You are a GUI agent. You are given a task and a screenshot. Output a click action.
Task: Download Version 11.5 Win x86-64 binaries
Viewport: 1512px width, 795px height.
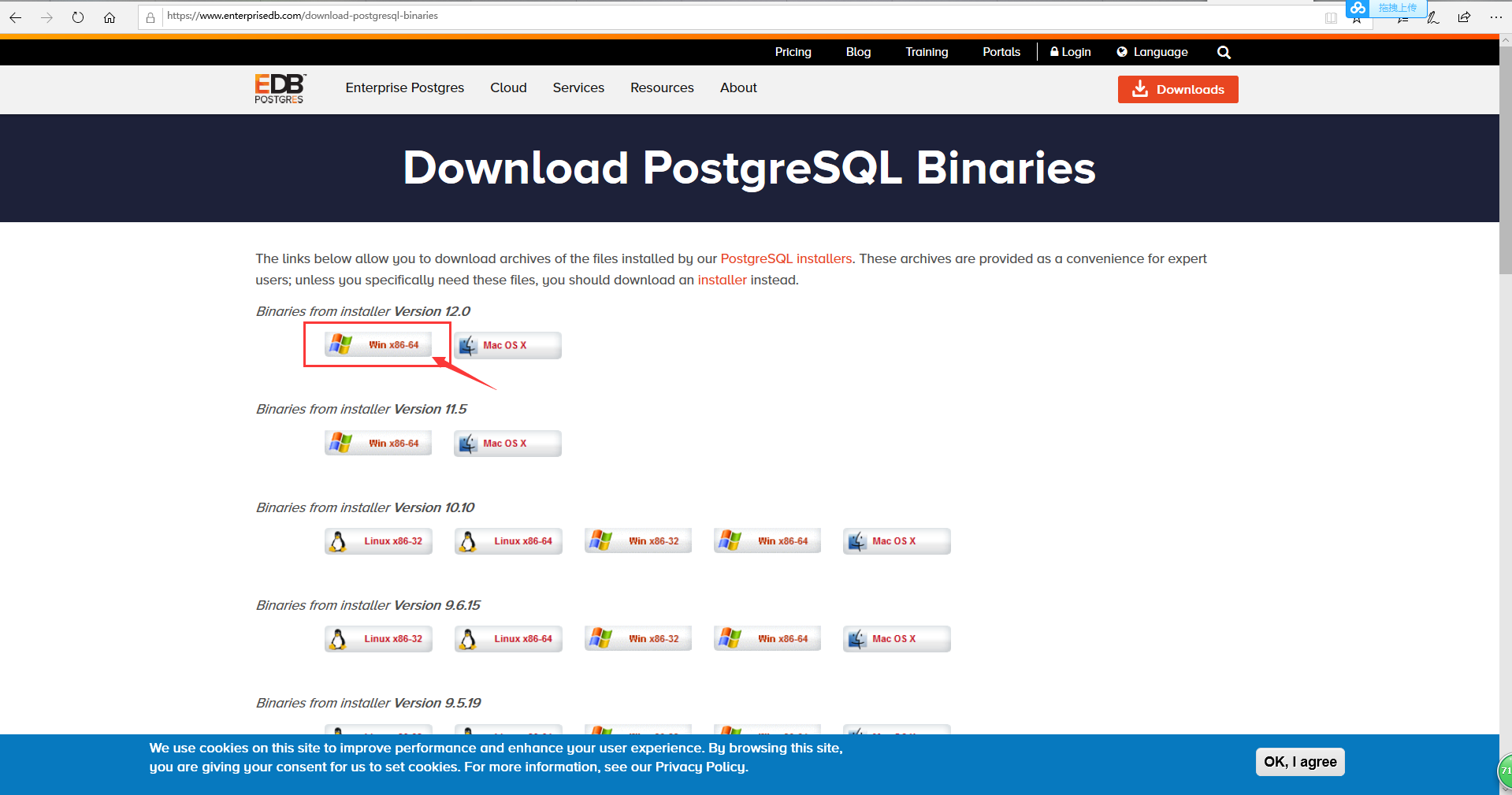coord(378,443)
